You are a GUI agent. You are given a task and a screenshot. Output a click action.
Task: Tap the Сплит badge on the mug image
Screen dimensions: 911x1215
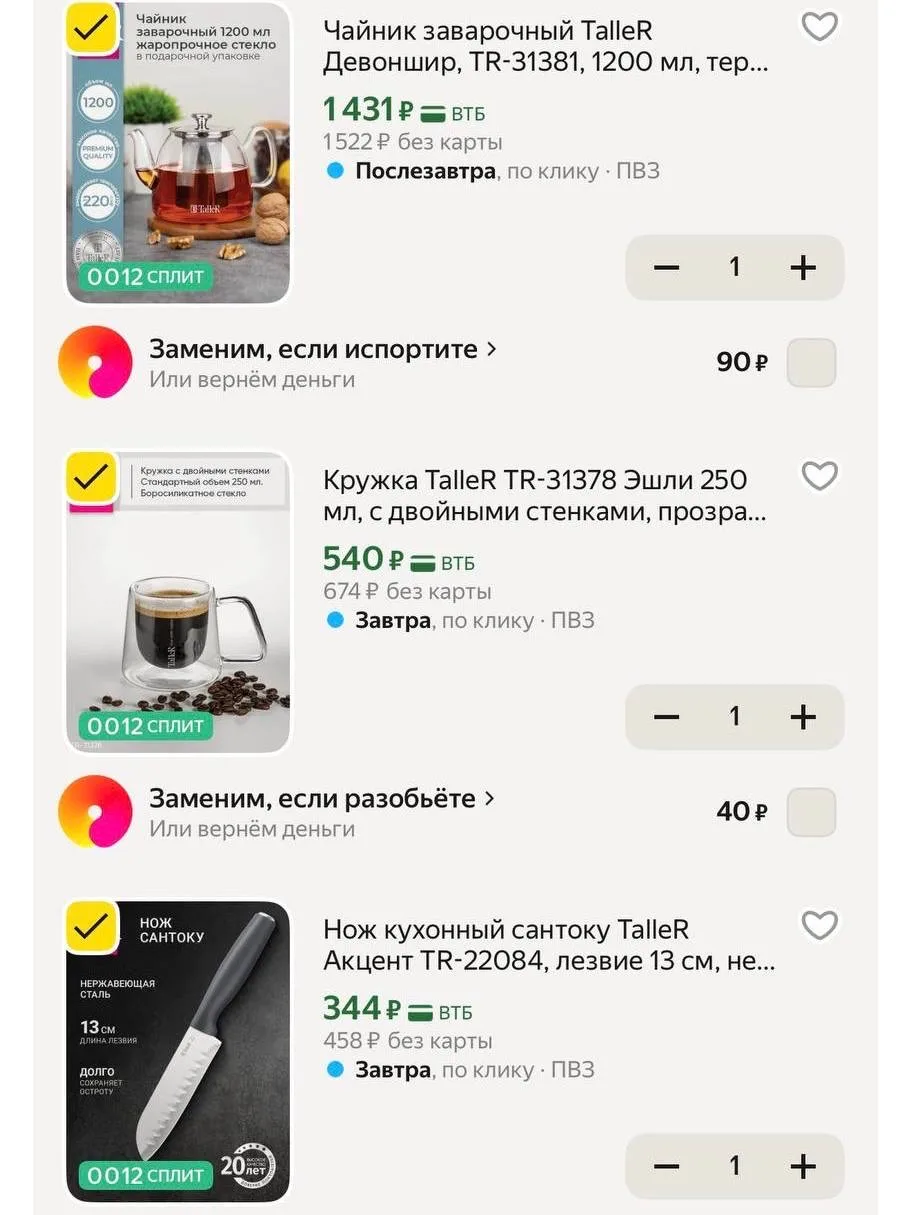[x=146, y=726]
